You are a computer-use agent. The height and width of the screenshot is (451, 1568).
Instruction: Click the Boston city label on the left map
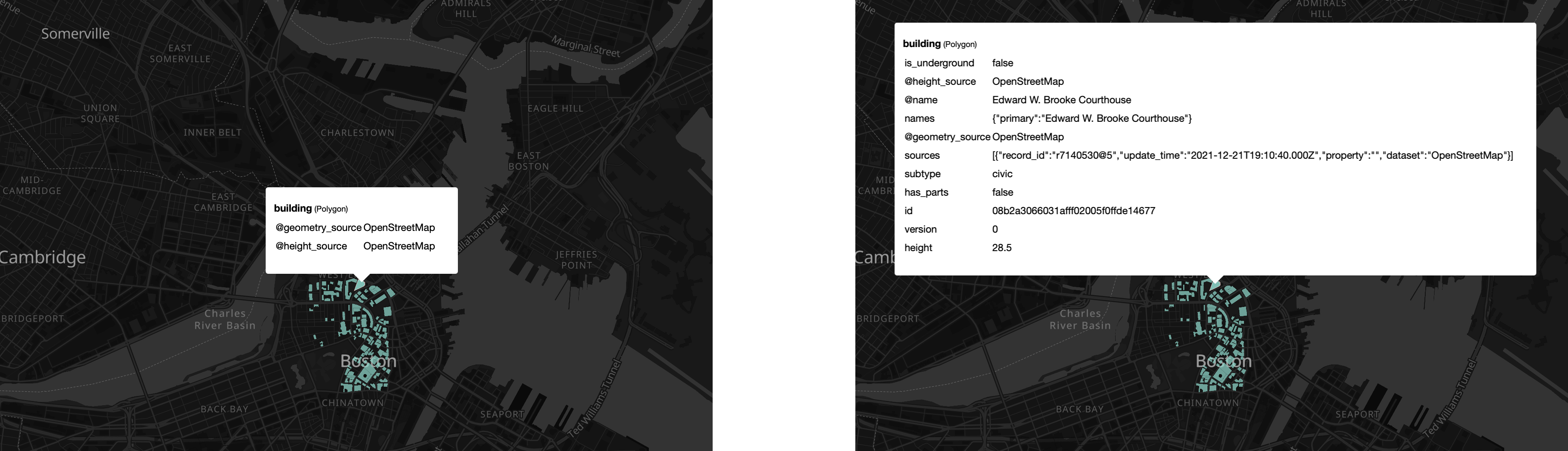click(x=368, y=361)
